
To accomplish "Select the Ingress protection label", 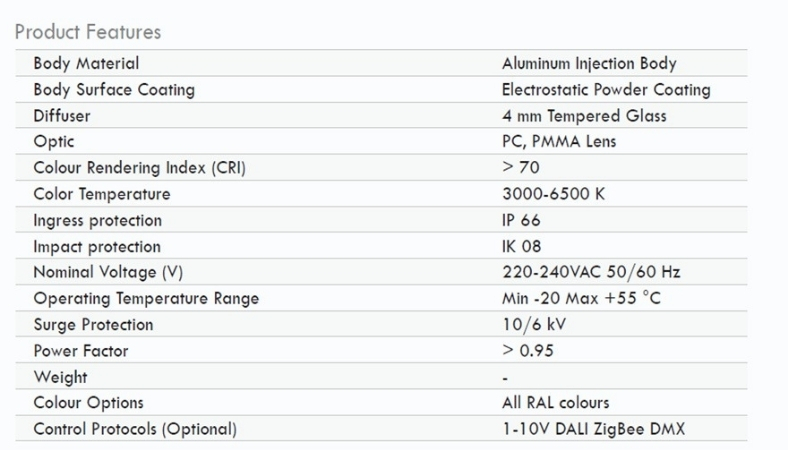I will (97, 220).
